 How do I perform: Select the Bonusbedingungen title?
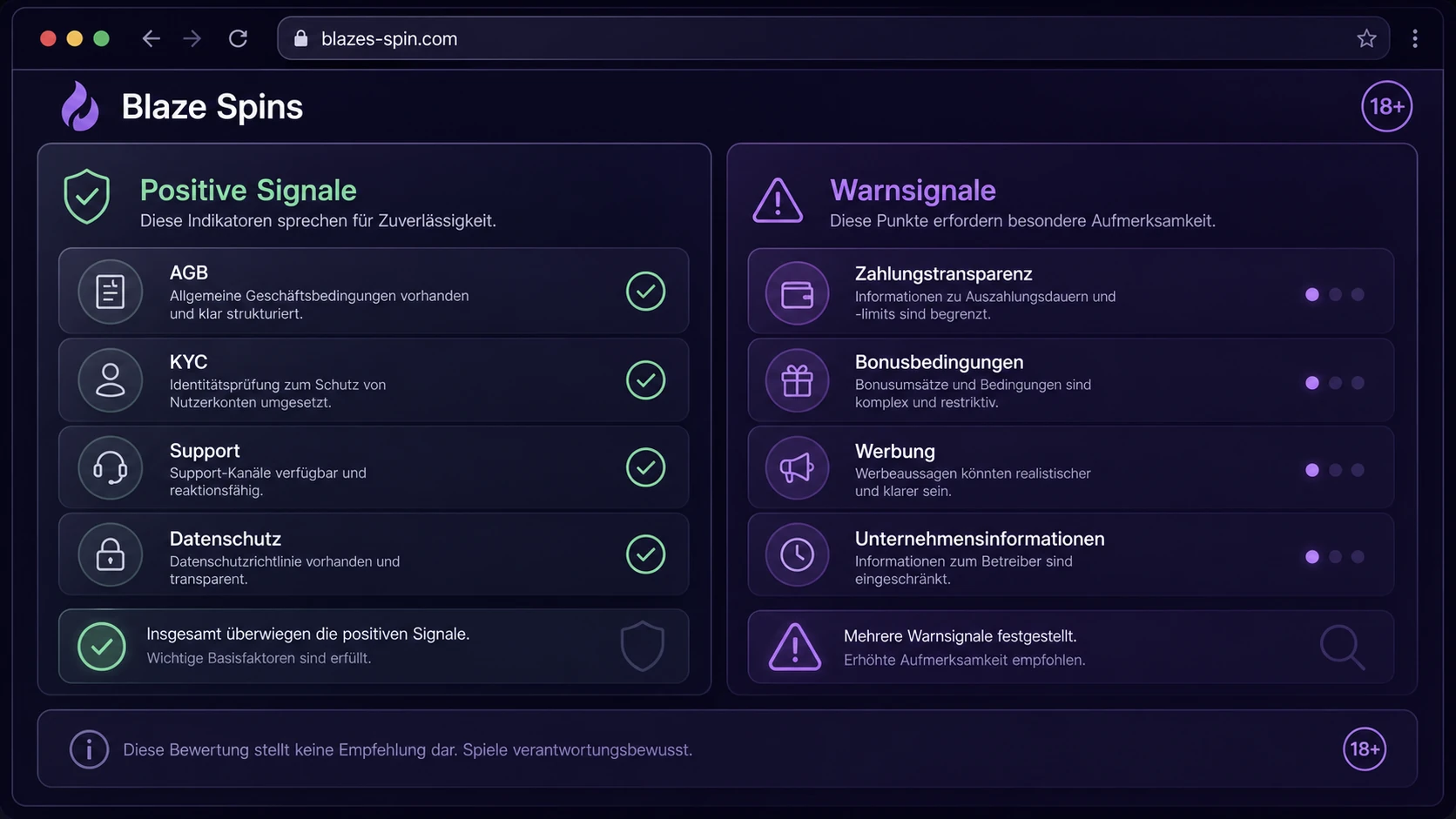(940, 362)
